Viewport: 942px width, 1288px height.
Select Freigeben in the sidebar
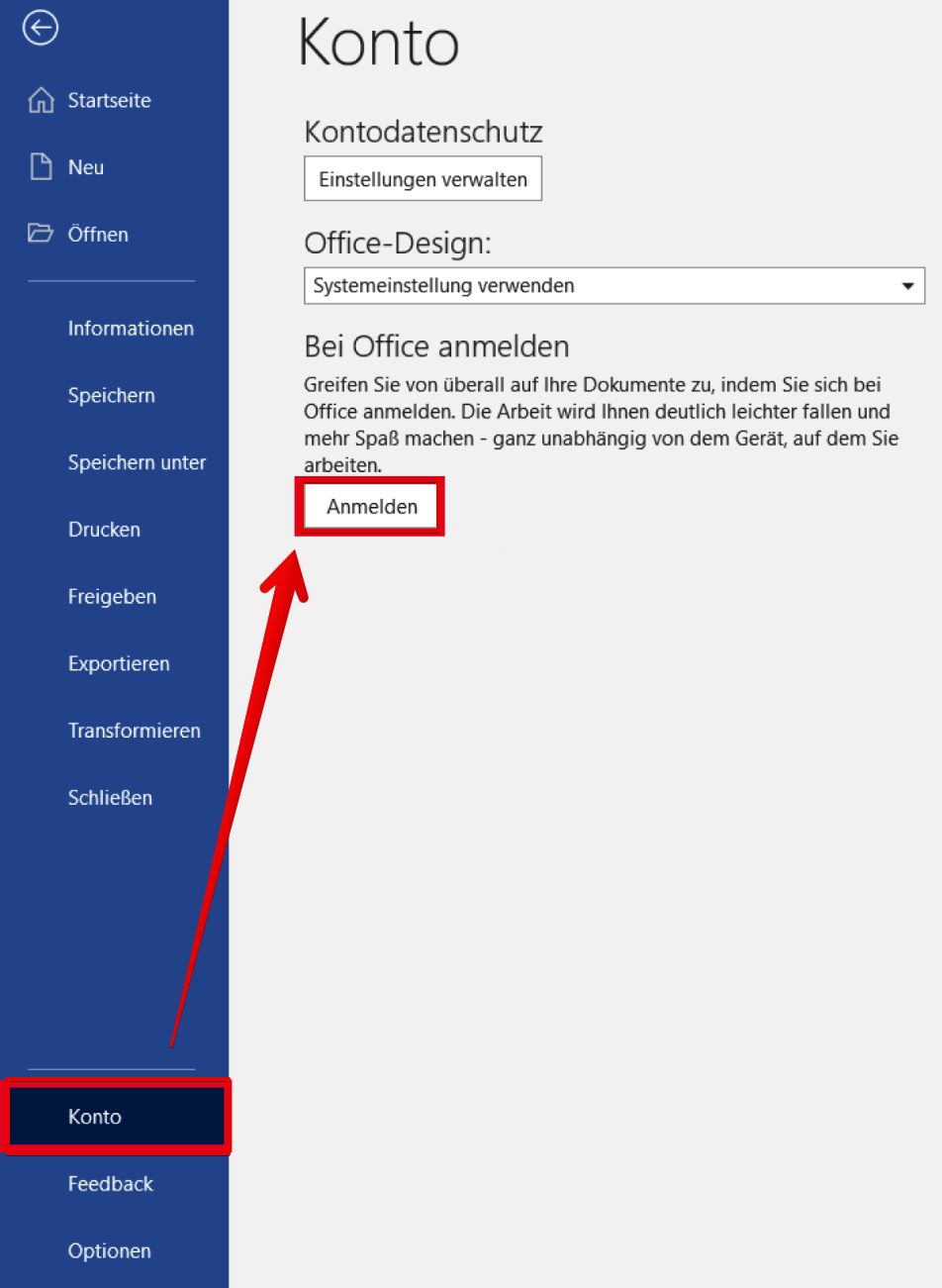pos(112,596)
